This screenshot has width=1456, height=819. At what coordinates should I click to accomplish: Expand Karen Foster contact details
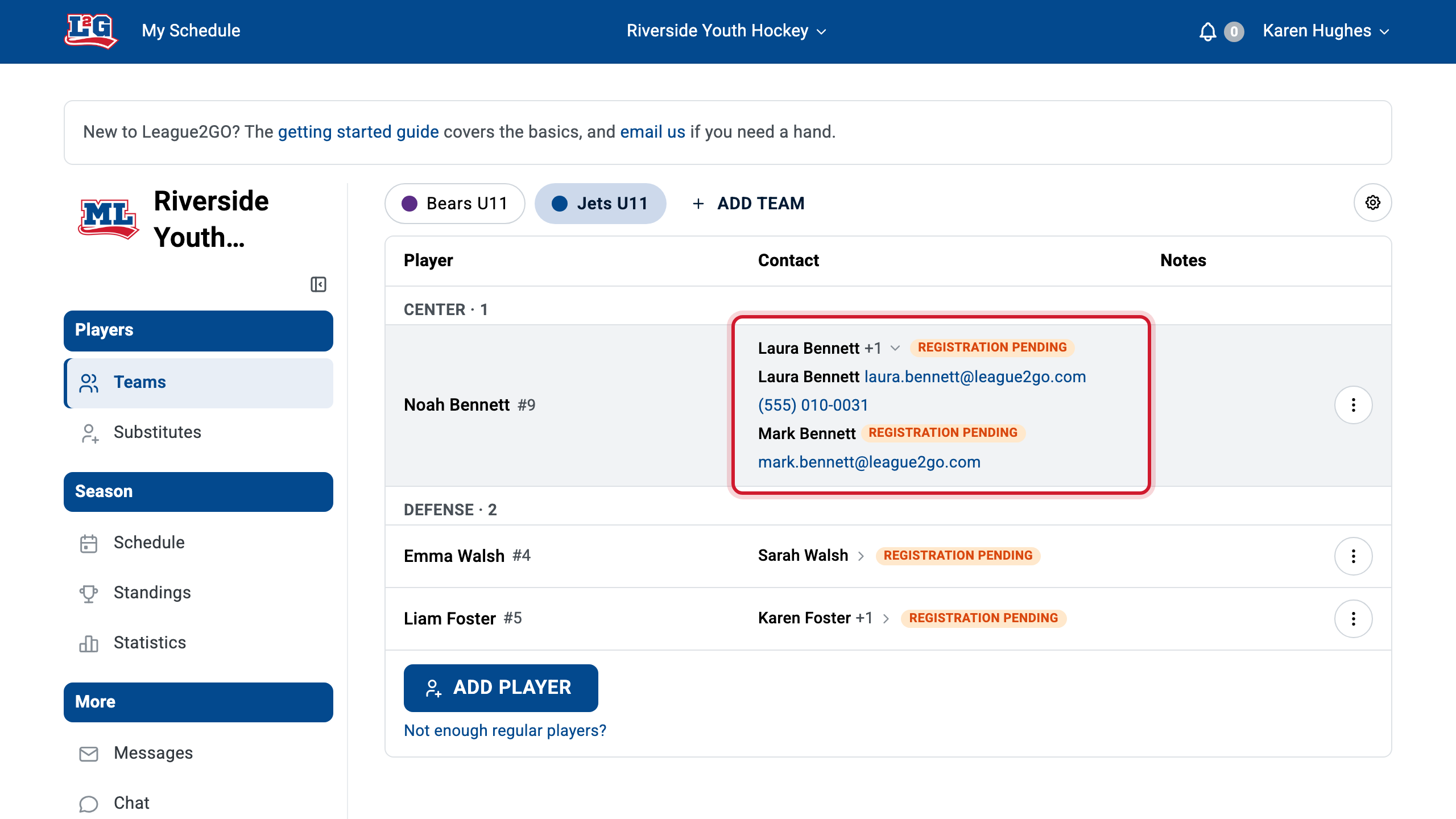[x=886, y=618]
